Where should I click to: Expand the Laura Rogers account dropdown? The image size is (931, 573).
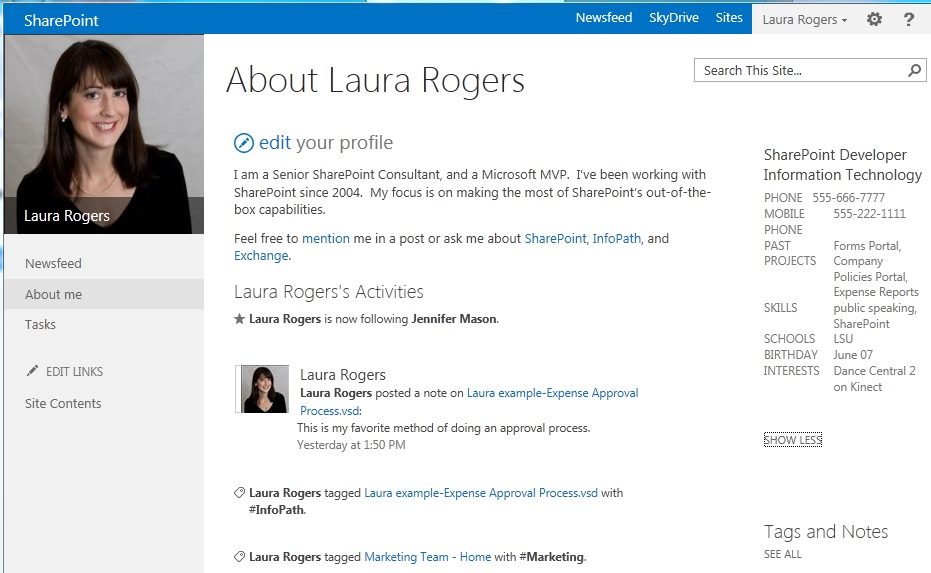click(805, 19)
